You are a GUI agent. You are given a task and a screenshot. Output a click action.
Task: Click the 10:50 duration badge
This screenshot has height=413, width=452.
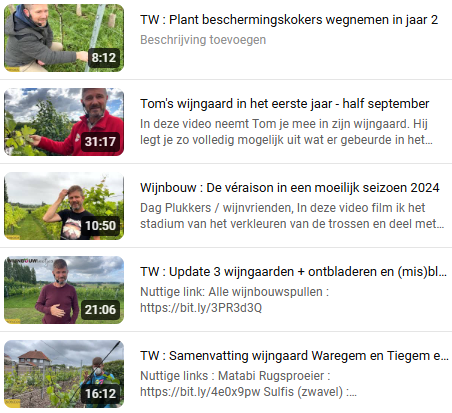click(x=100, y=226)
